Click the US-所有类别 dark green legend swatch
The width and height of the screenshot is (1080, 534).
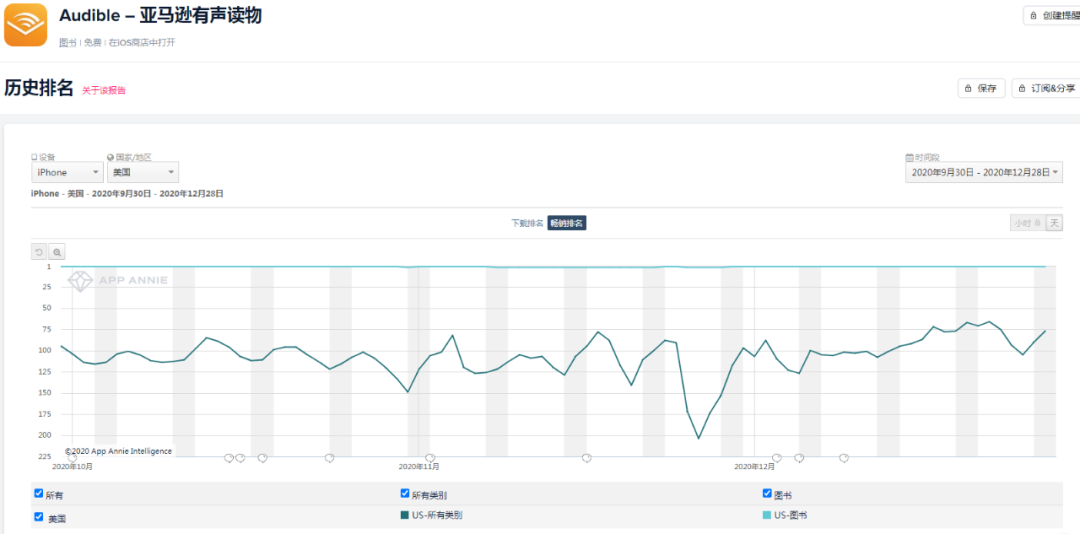pos(405,516)
